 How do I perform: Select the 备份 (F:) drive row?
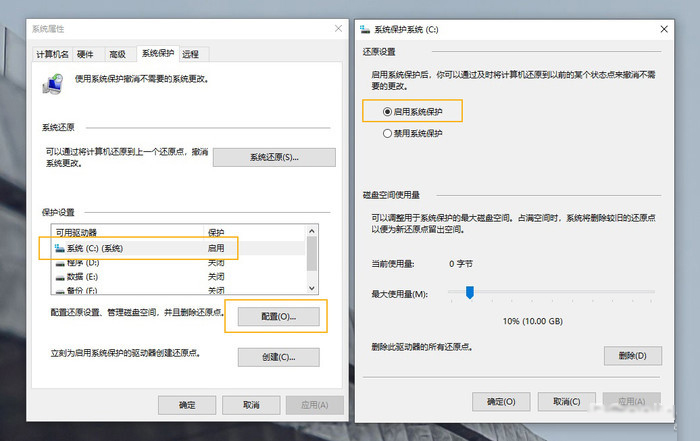[x=179, y=290]
